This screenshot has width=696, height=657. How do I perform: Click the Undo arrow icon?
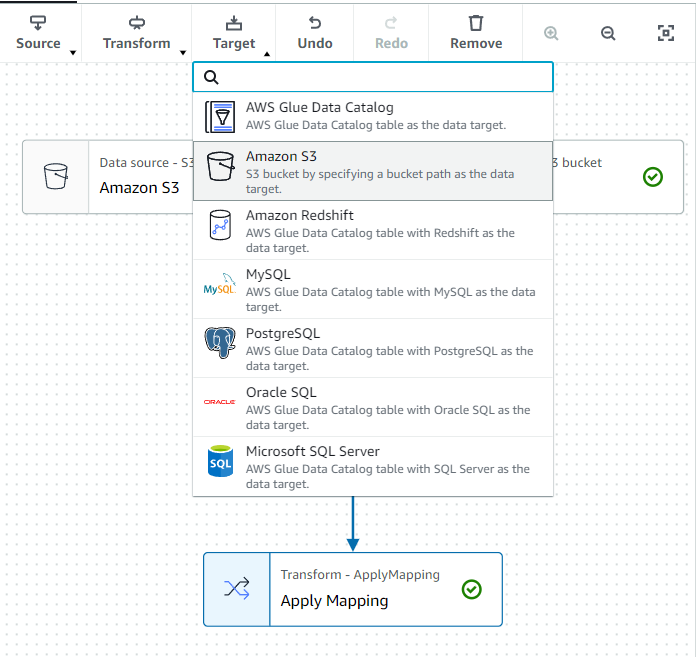(x=315, y=22)
